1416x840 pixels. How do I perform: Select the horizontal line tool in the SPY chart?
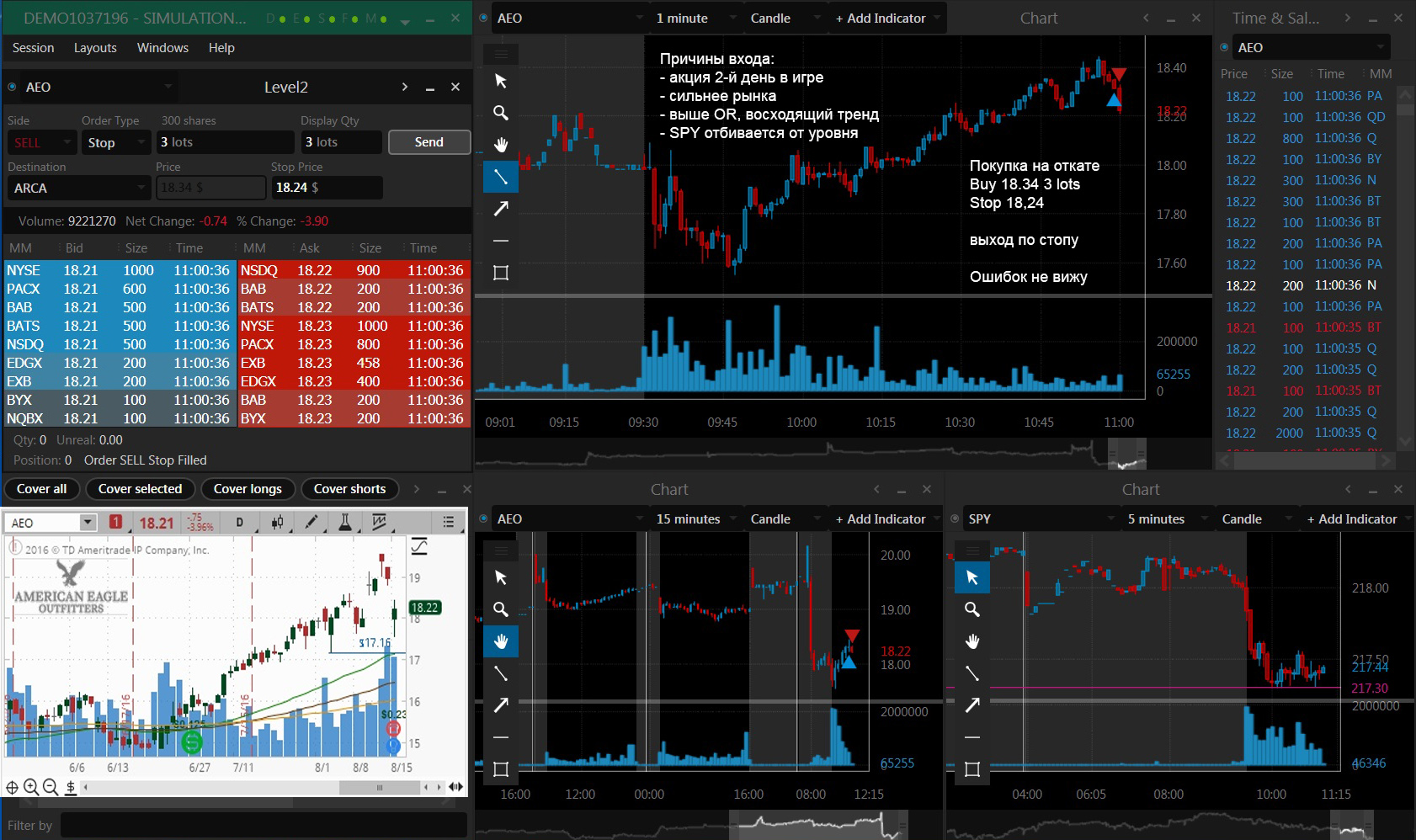[x=972, y=737]
